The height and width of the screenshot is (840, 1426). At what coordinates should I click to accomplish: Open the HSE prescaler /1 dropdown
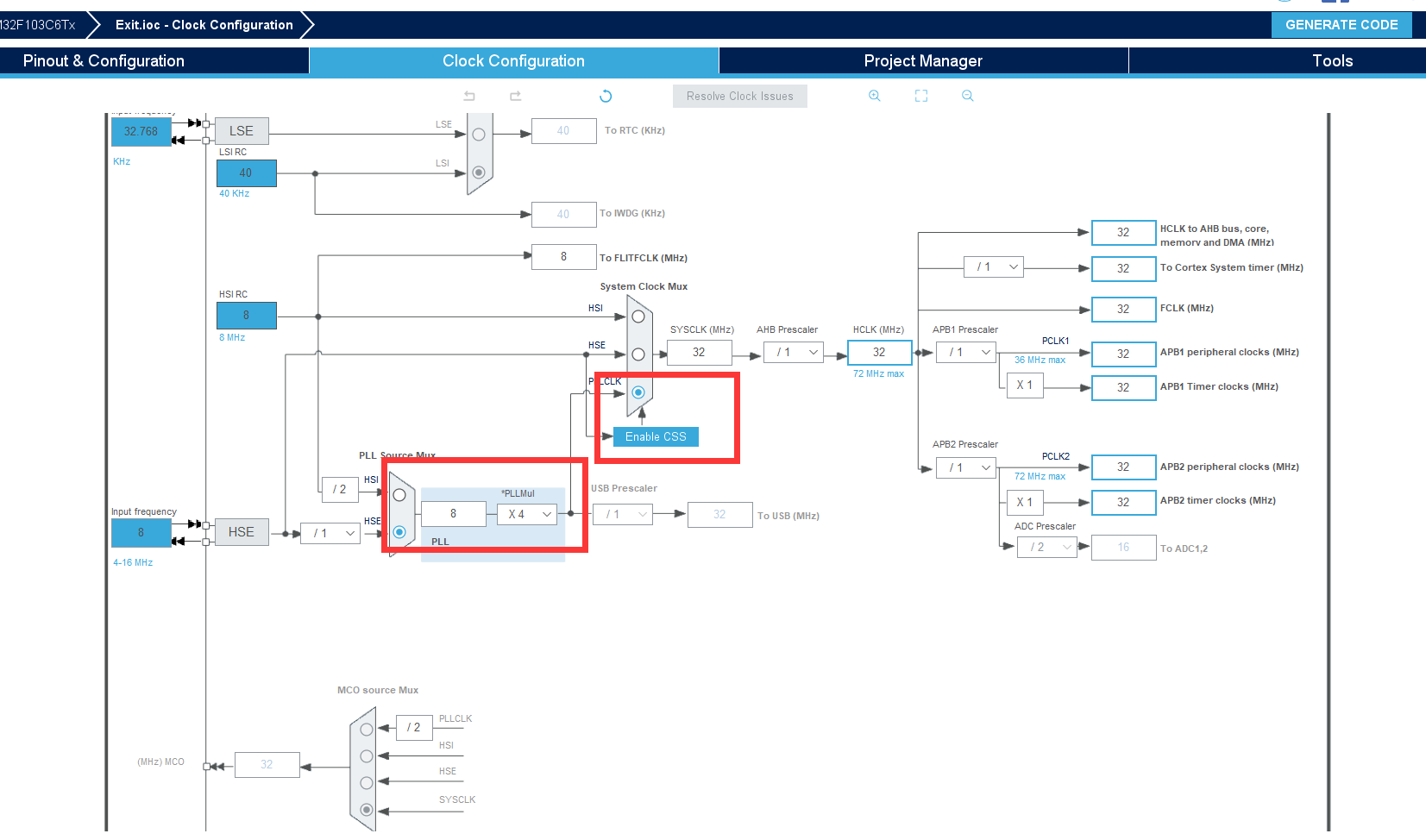coord(330,533)
